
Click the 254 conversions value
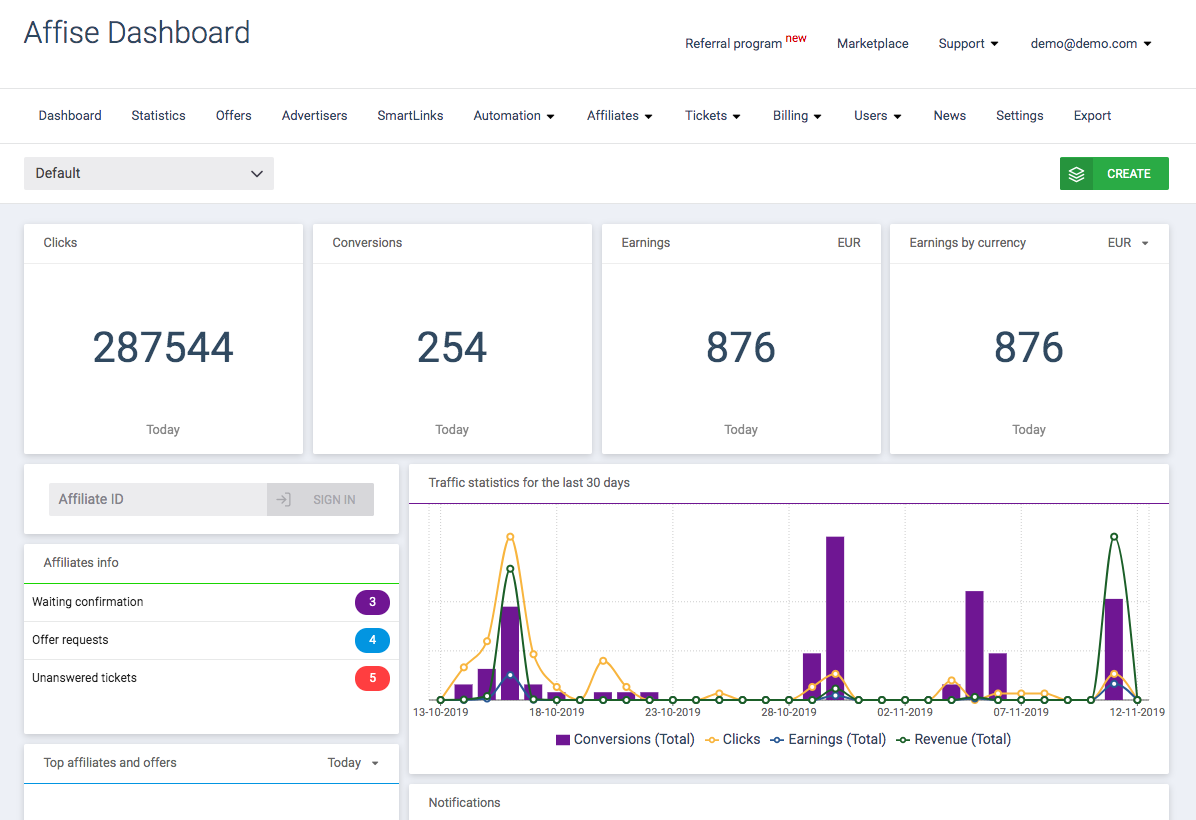(452, 348)
